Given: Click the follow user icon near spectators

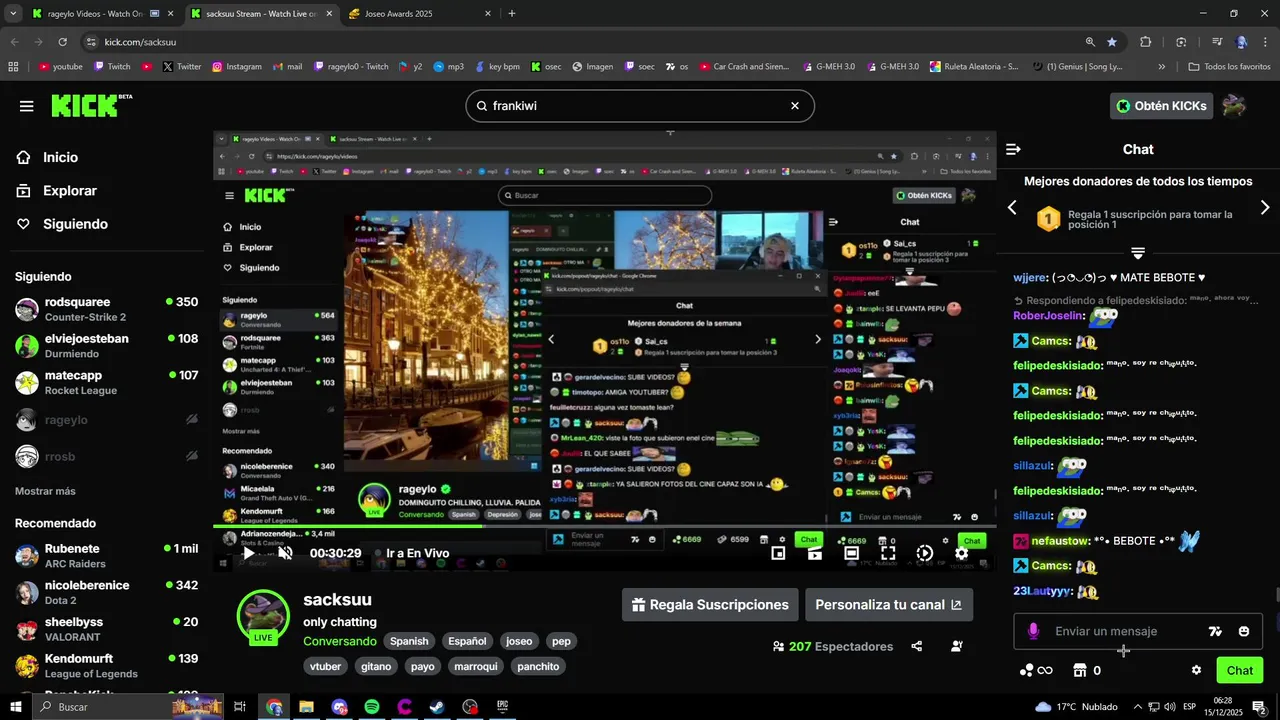Looking at the screenshot, I should point(957,646).
